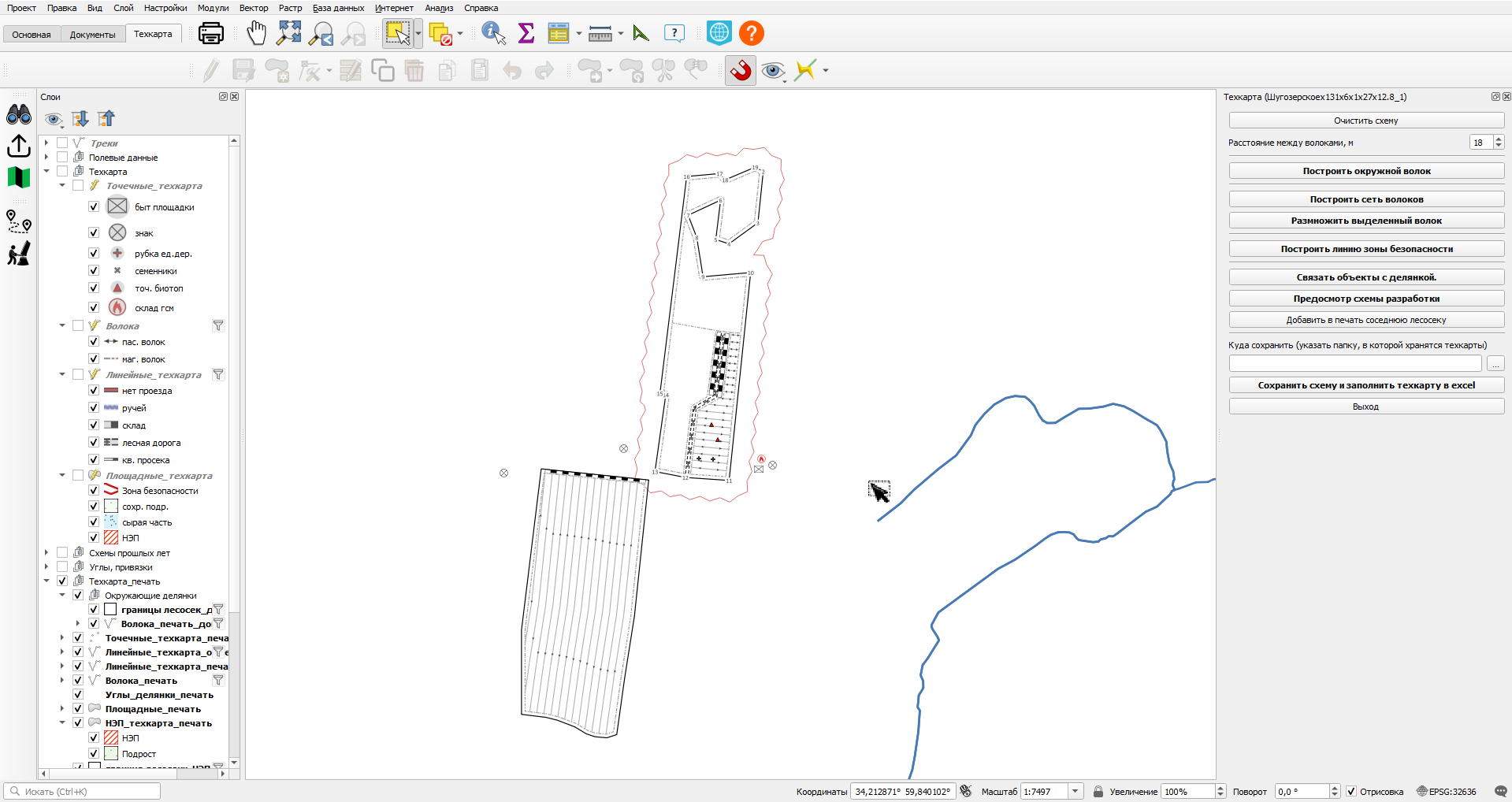The height and width of the screenshot is (802, 1512).
Task: Open the Select features tool dropdown arrow
Action: [x=418, y=33]
